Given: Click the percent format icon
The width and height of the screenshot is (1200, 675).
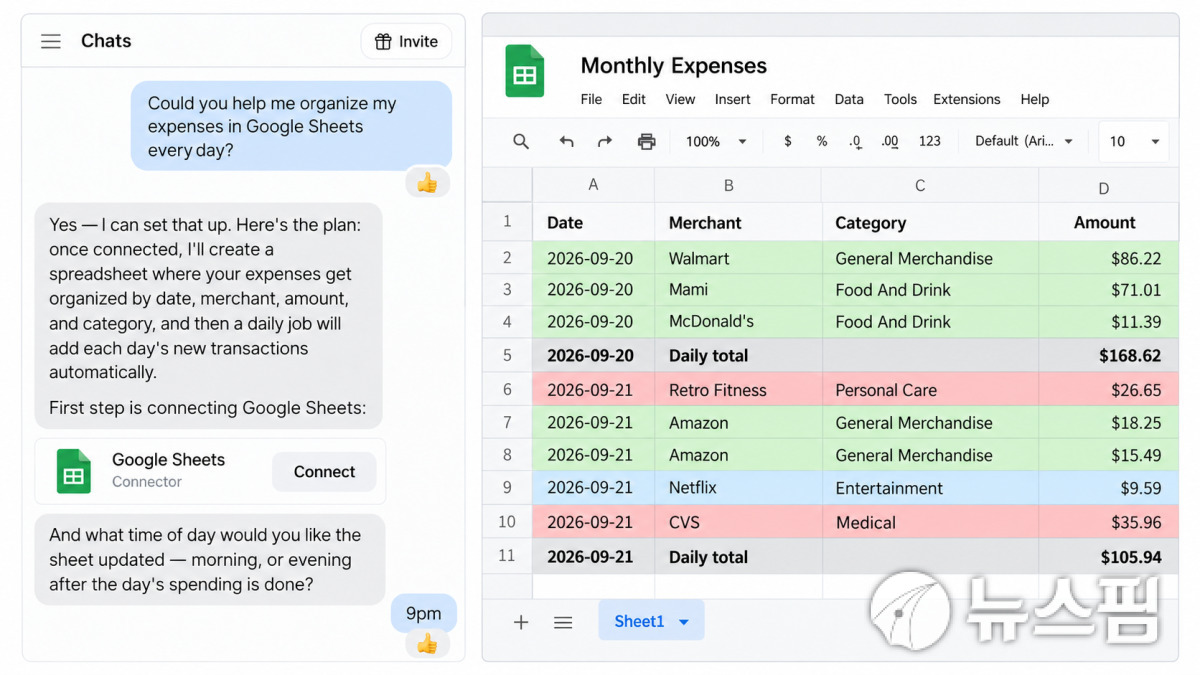Looking at the screenshot, I should click(x=822, y=141).
